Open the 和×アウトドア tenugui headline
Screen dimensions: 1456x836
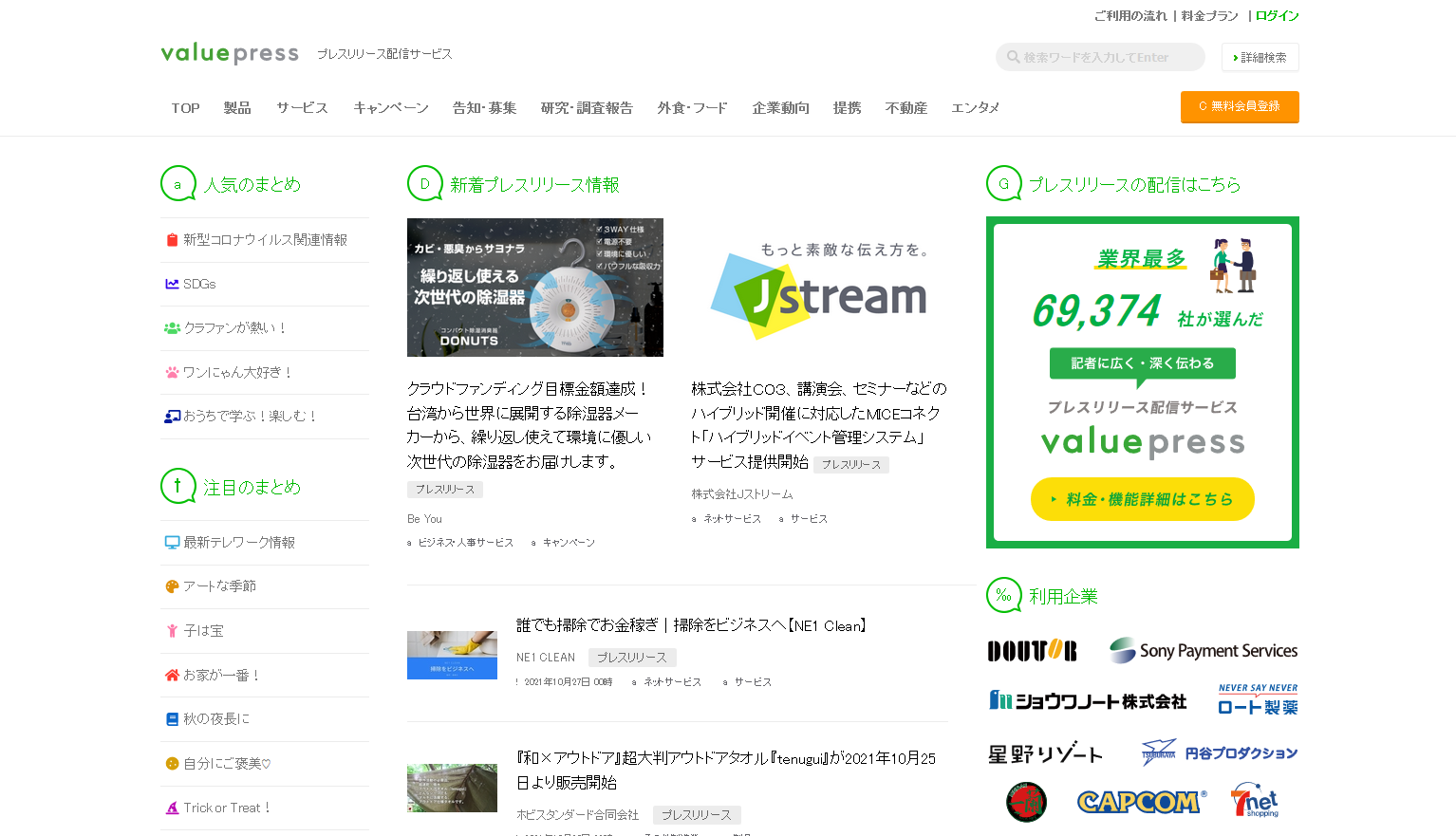click(726, 771)
